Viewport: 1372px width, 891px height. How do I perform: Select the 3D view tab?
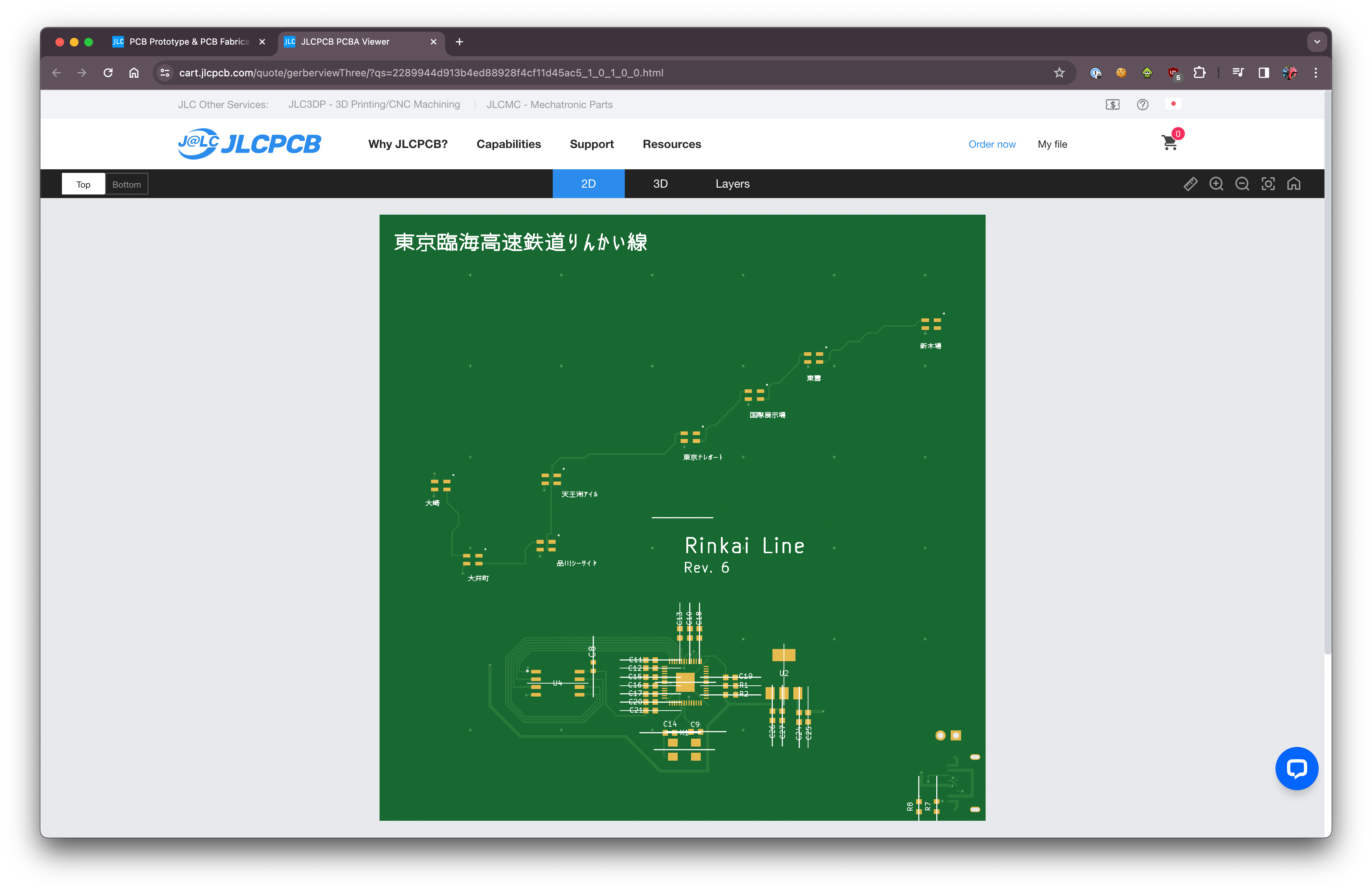click(x=661, y=183)
